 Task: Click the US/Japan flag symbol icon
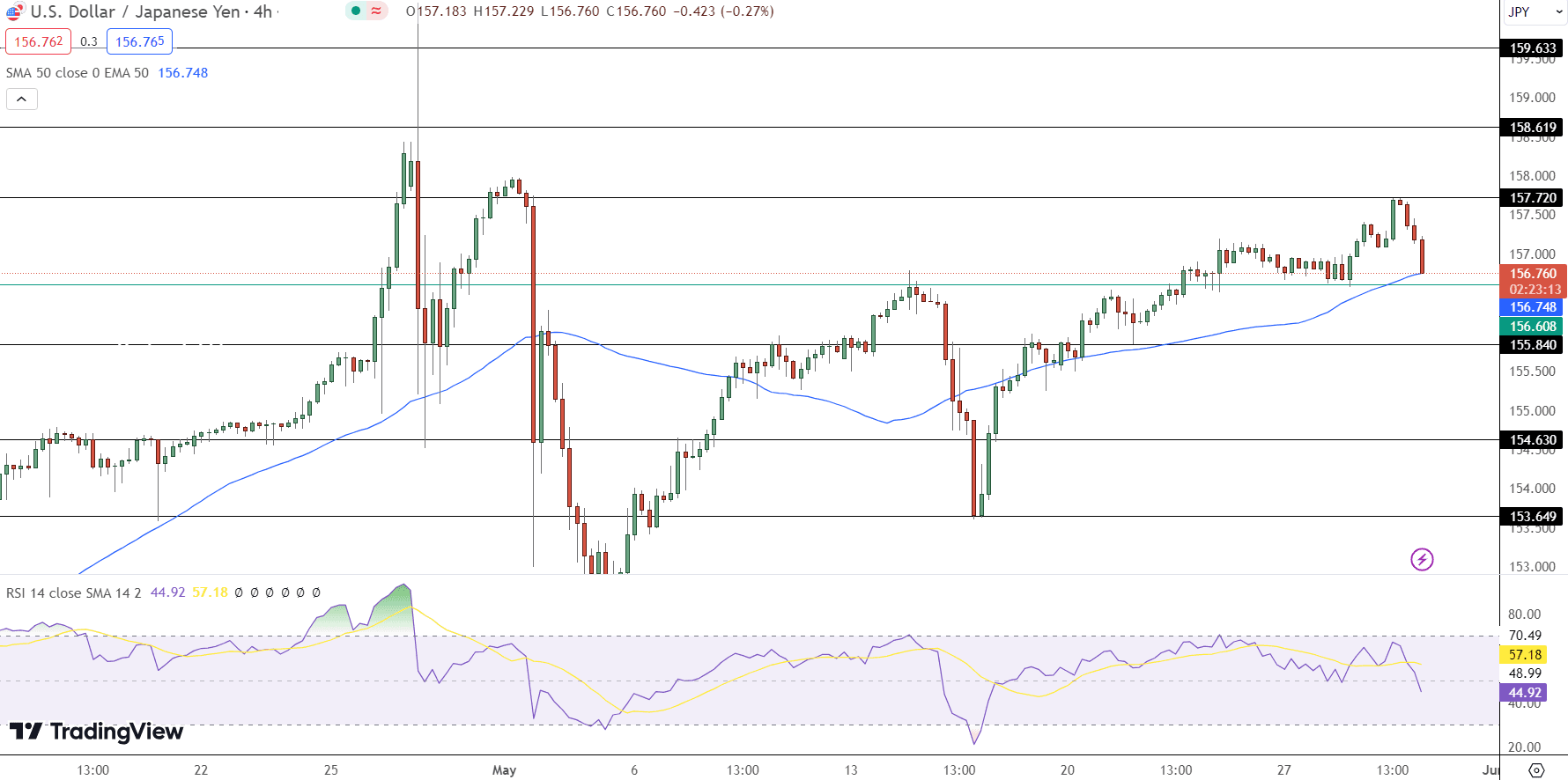click(x=14, y=11)
